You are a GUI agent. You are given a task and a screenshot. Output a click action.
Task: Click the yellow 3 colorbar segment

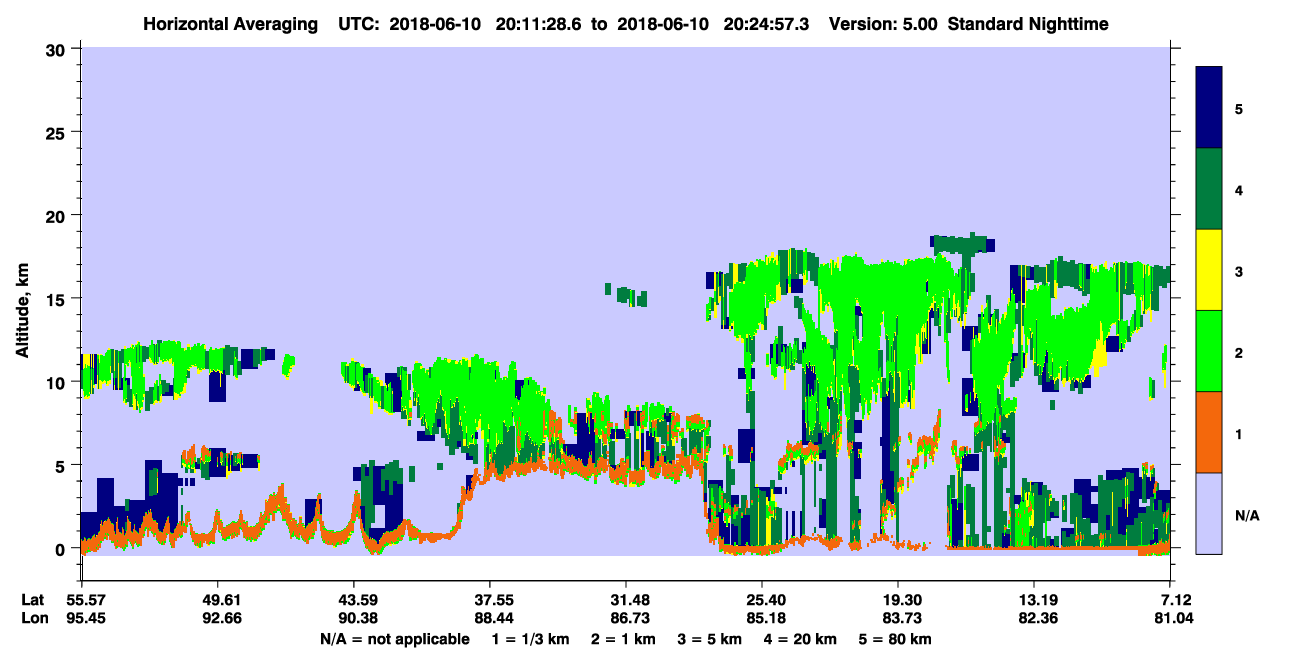pyautogui.click(x=1209, y=270)
